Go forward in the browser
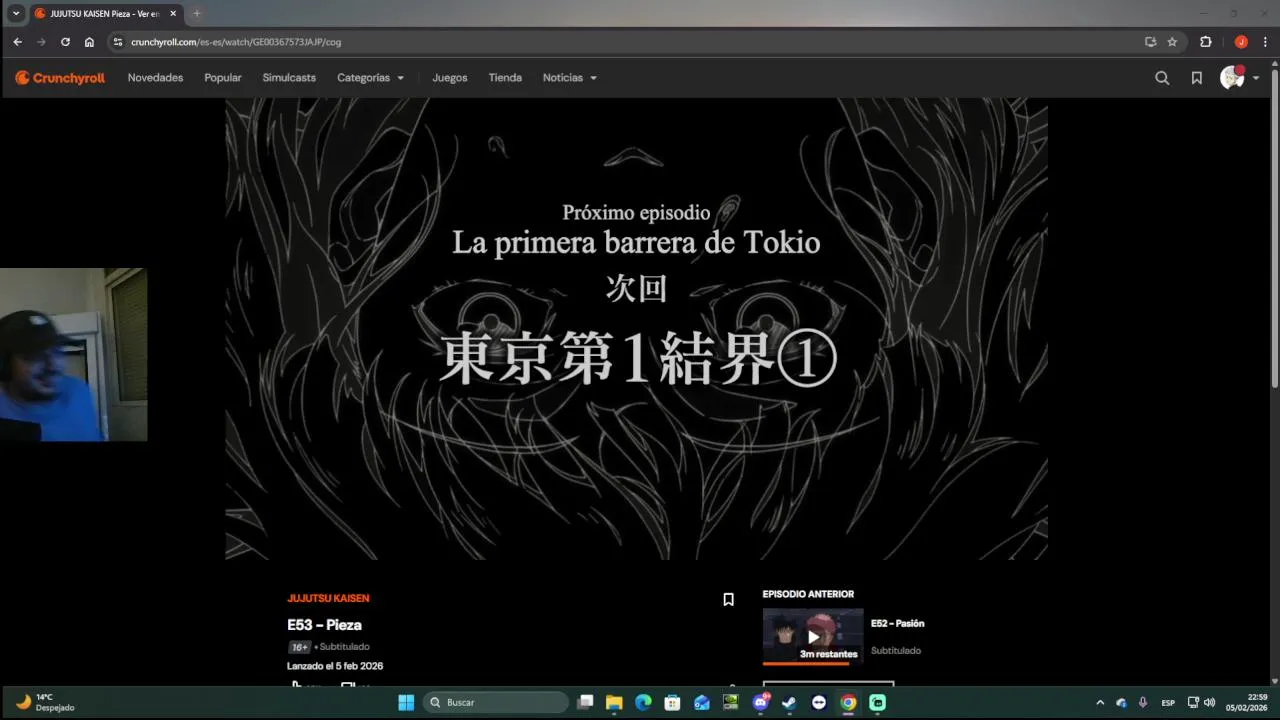The height and width of the screenshot is (720, 1280). click(41, 42)
